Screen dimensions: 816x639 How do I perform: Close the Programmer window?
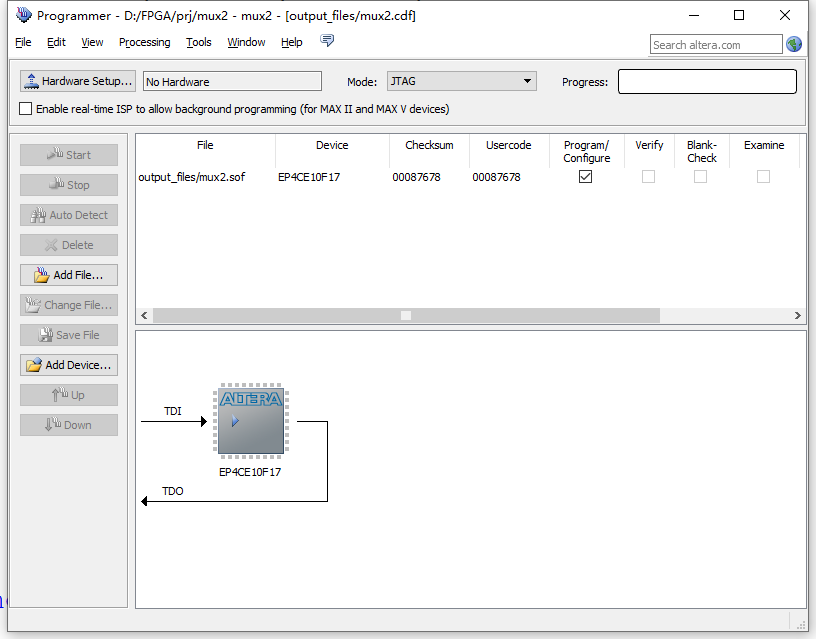(x=785, y=16)
